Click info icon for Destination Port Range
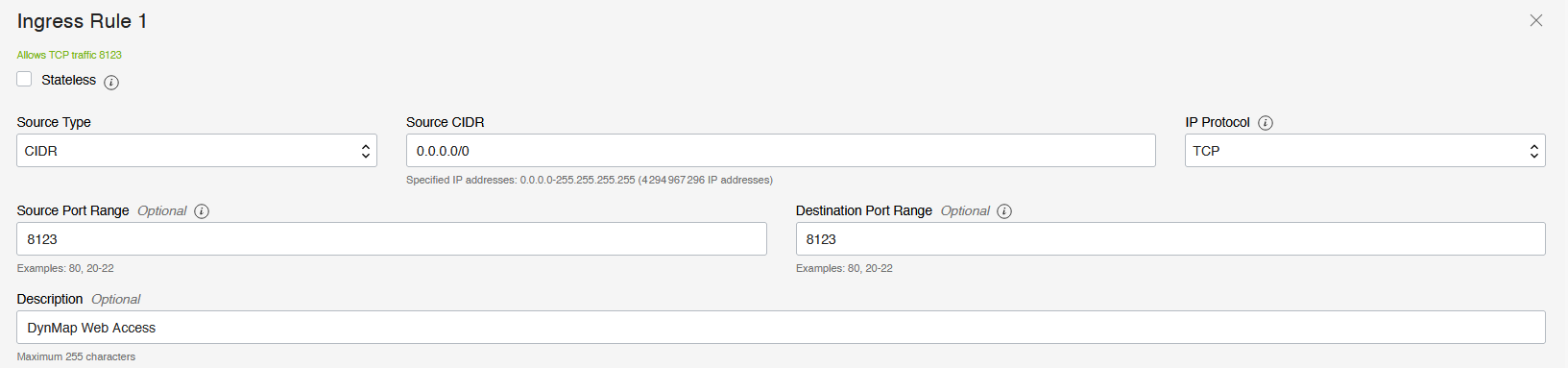Screen dimensions: 1568x368 click(1004, 211)
